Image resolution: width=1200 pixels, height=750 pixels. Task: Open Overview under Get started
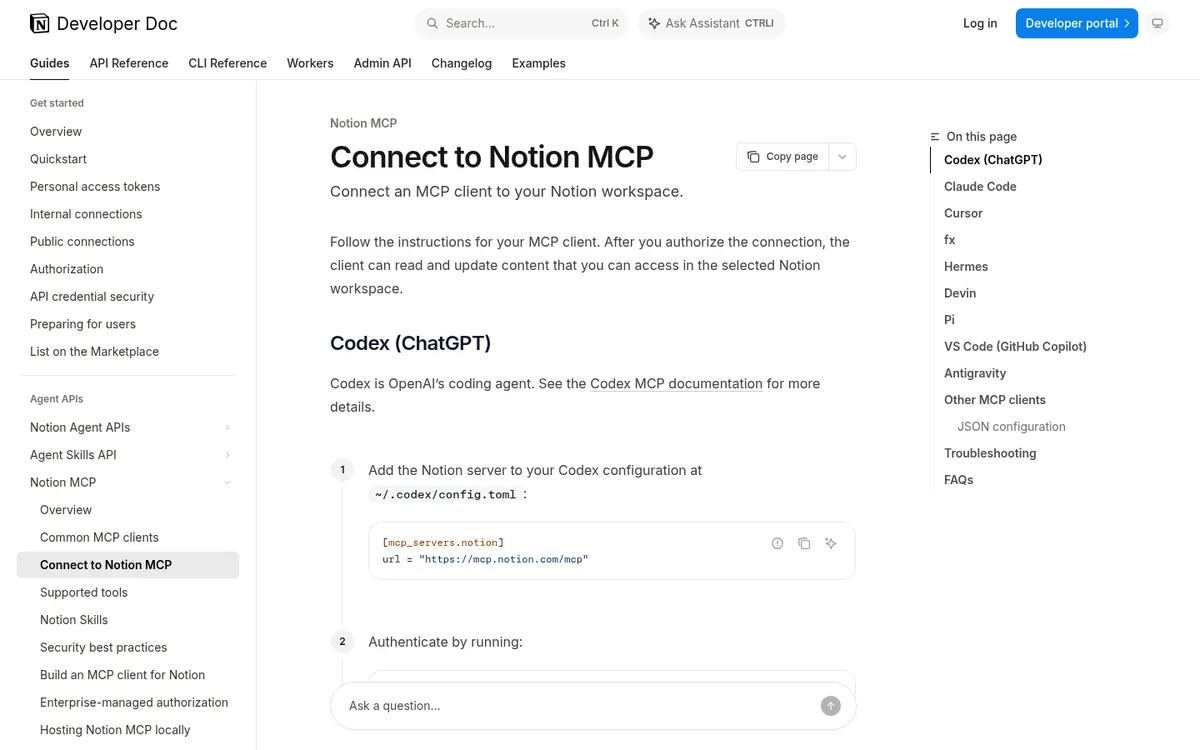coord(56,132)
